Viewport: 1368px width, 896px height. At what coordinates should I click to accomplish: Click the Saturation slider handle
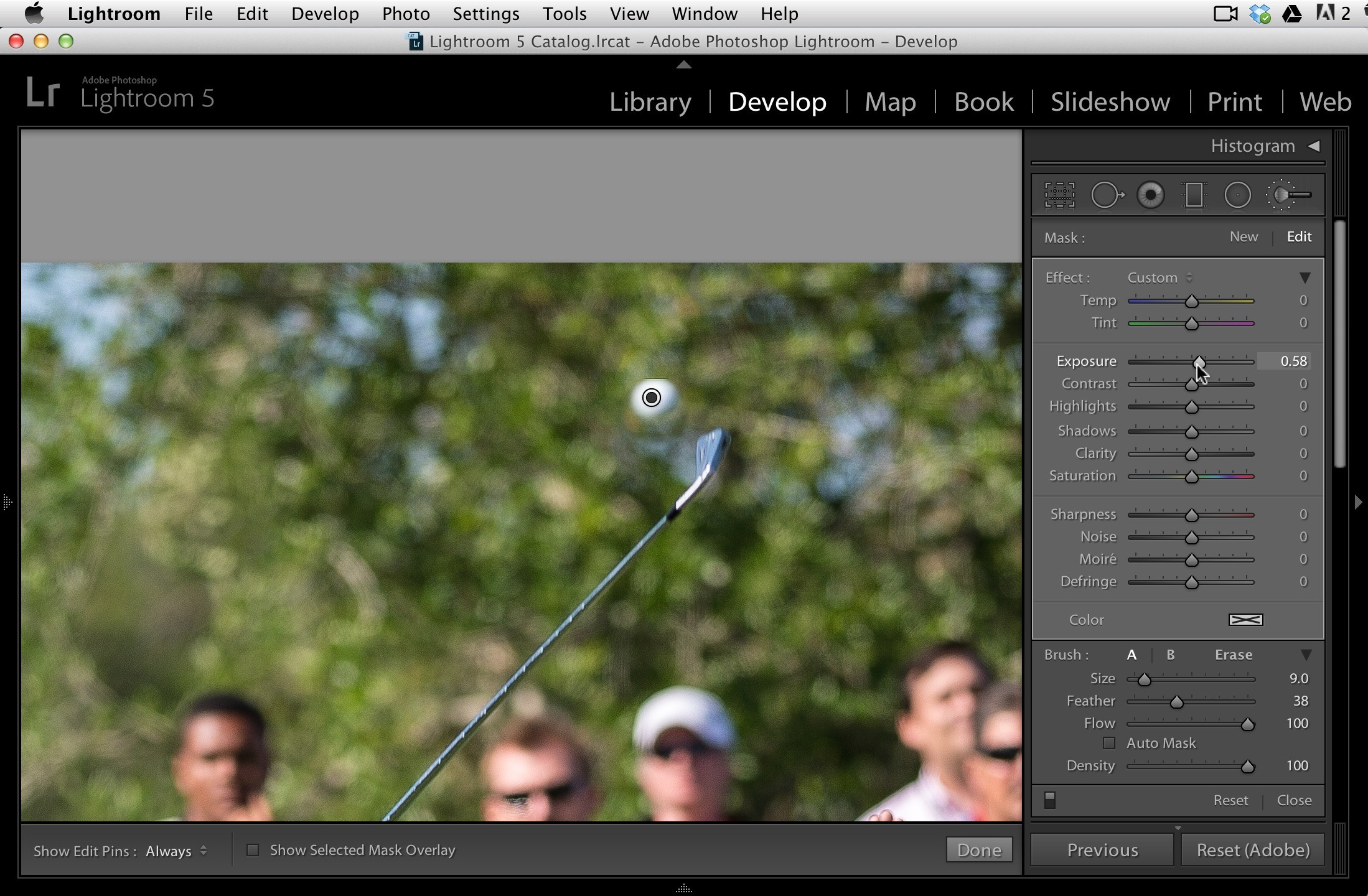(1191, 477)
